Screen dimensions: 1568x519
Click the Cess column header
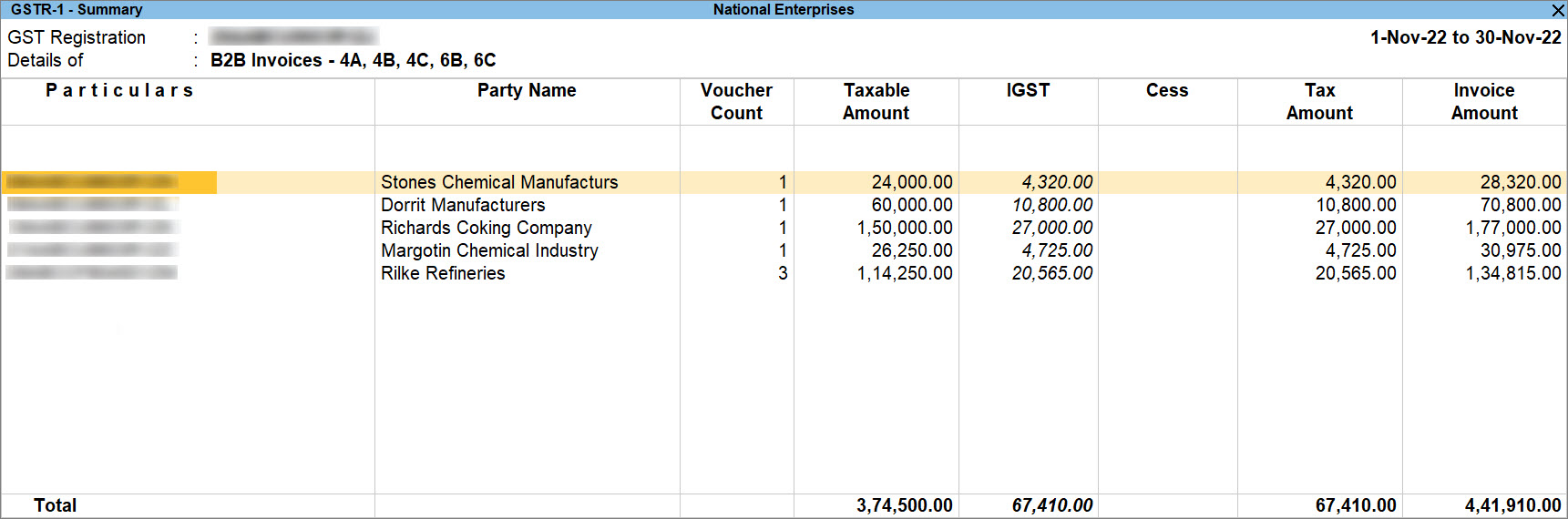click(1167, 90)
